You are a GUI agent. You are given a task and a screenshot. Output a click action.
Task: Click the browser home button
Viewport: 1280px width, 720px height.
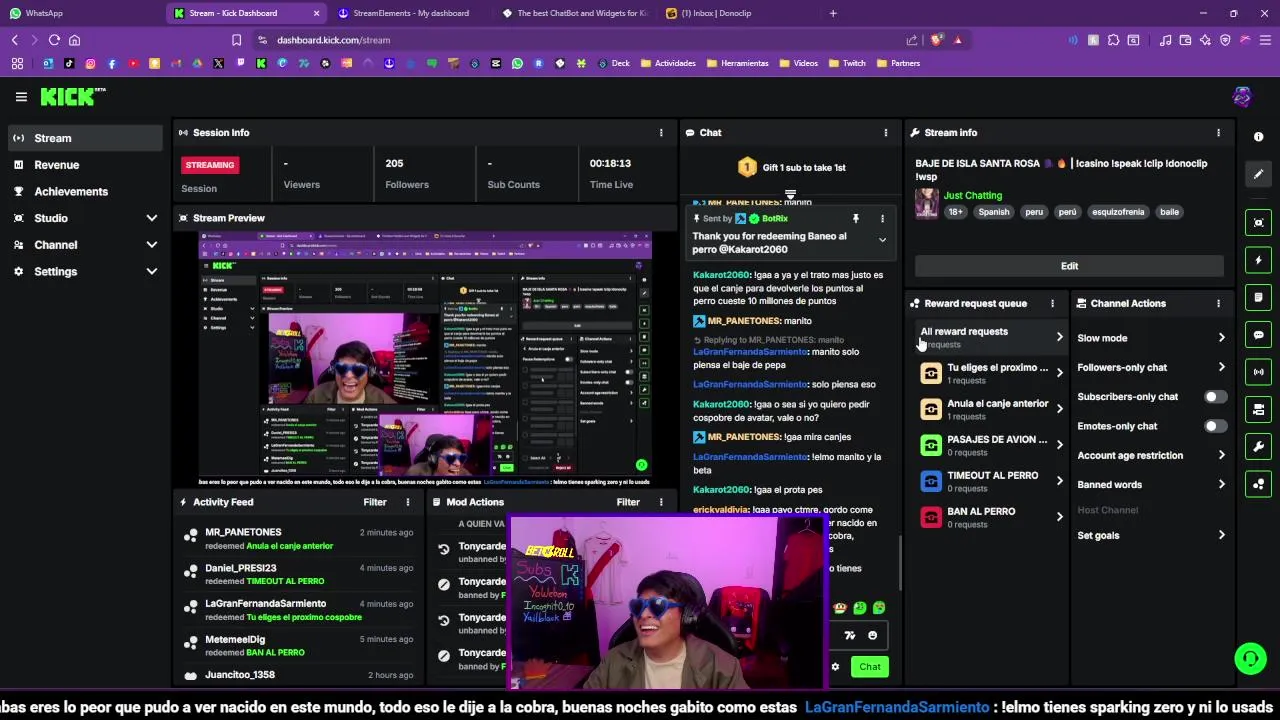point(74,40)
